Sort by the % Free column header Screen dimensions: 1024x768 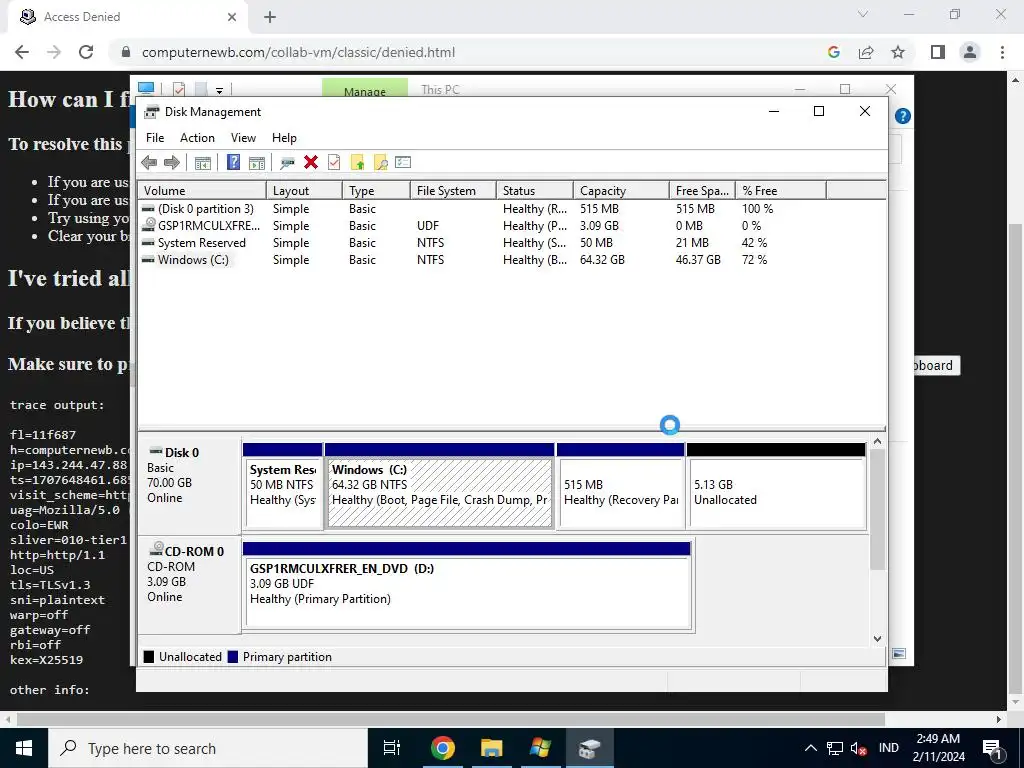coord(781,191)
